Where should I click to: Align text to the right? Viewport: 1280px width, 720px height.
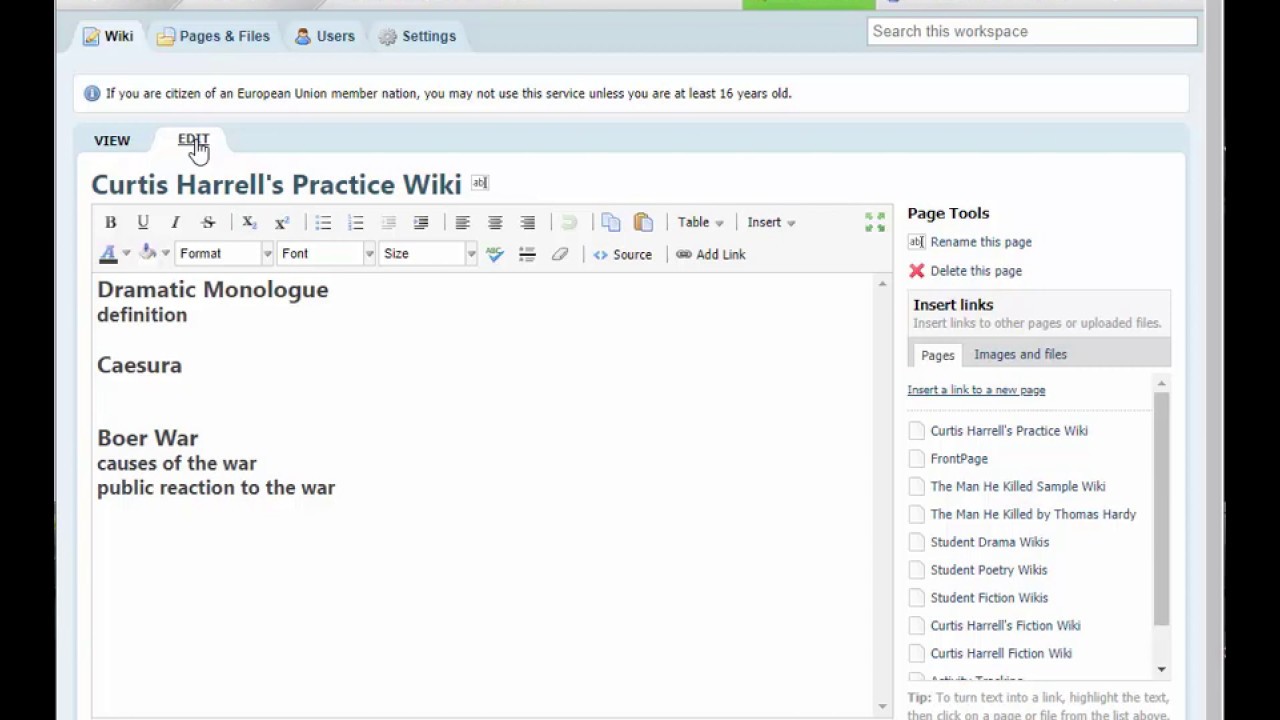pos(527,222)
